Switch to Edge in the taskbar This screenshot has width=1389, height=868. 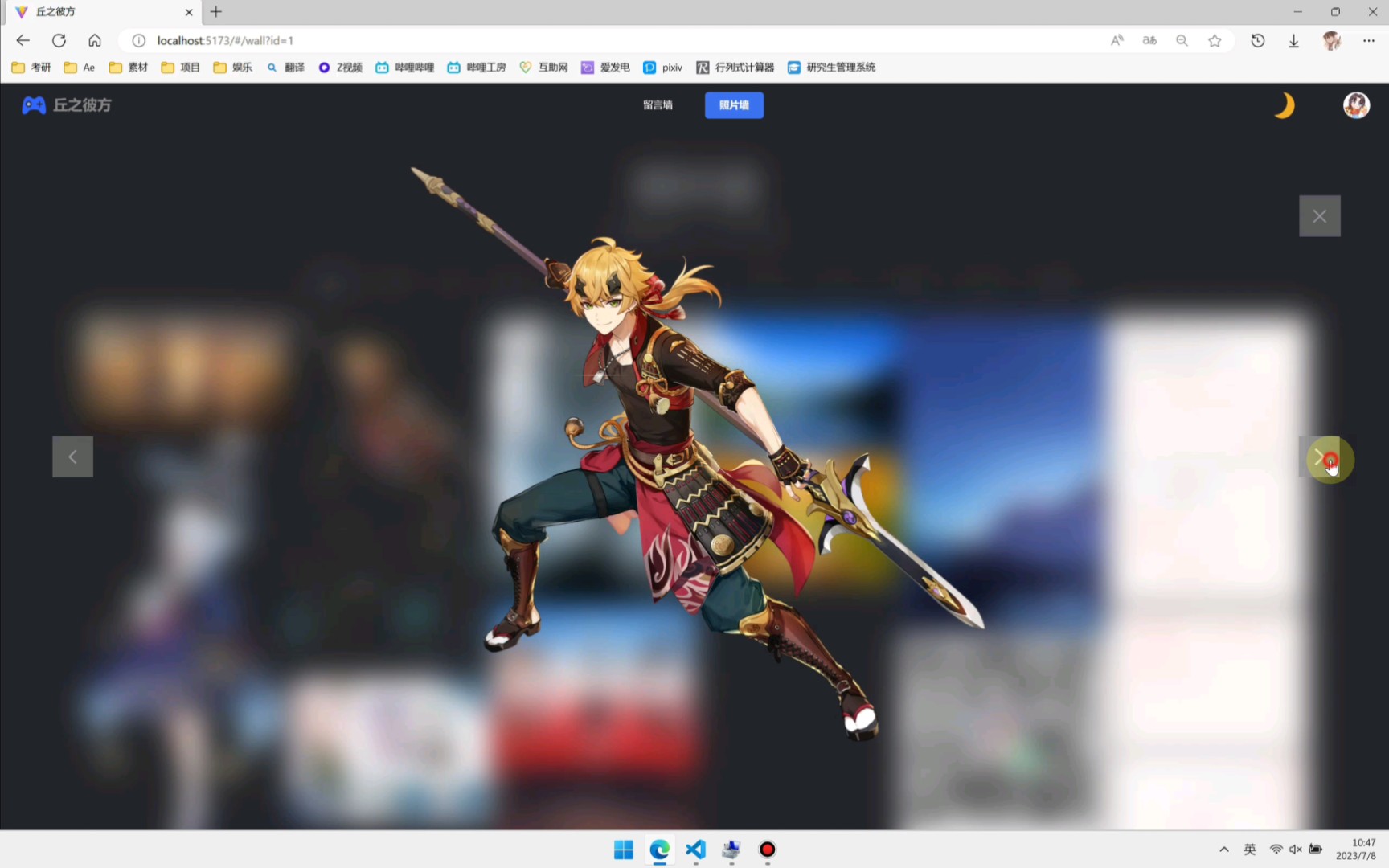[x=660, y=850]
